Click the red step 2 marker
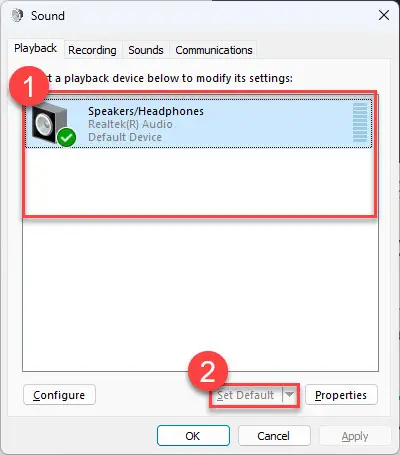 point(208,371)
